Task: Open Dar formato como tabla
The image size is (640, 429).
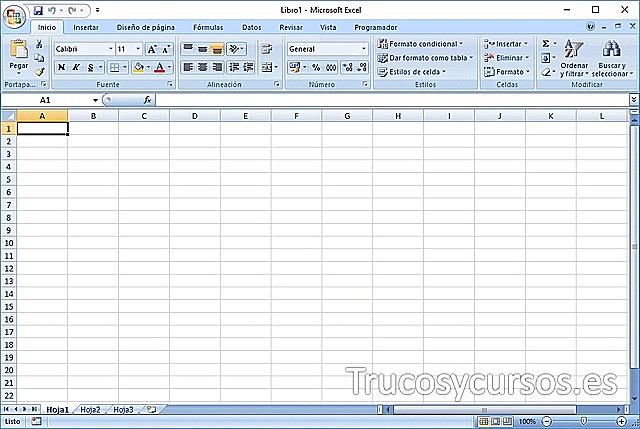Action: (x=425, y=58)
